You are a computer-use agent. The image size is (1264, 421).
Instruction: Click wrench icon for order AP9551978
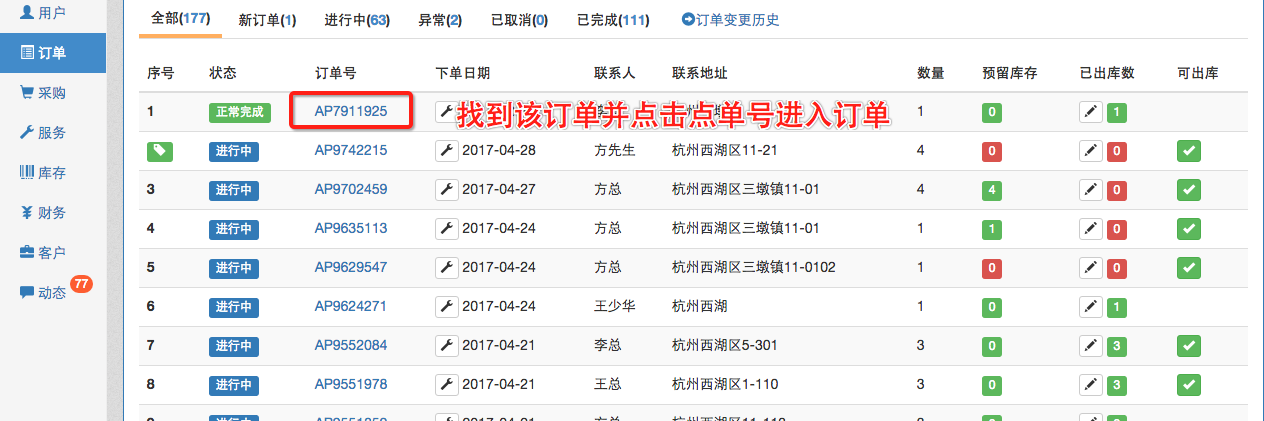447,384
